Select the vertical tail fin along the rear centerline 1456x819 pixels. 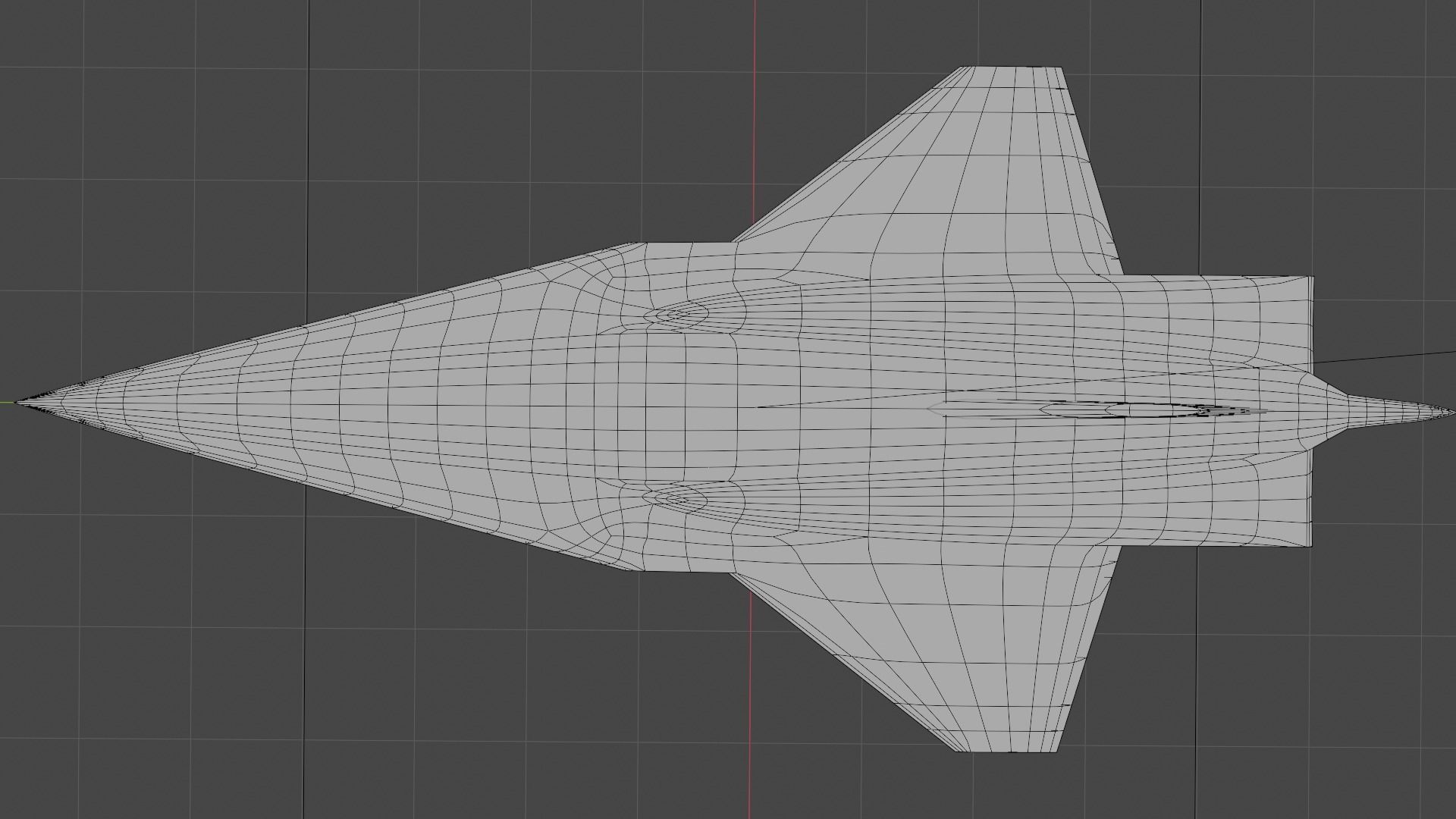pyautogui.click(x=1100, y=410)
